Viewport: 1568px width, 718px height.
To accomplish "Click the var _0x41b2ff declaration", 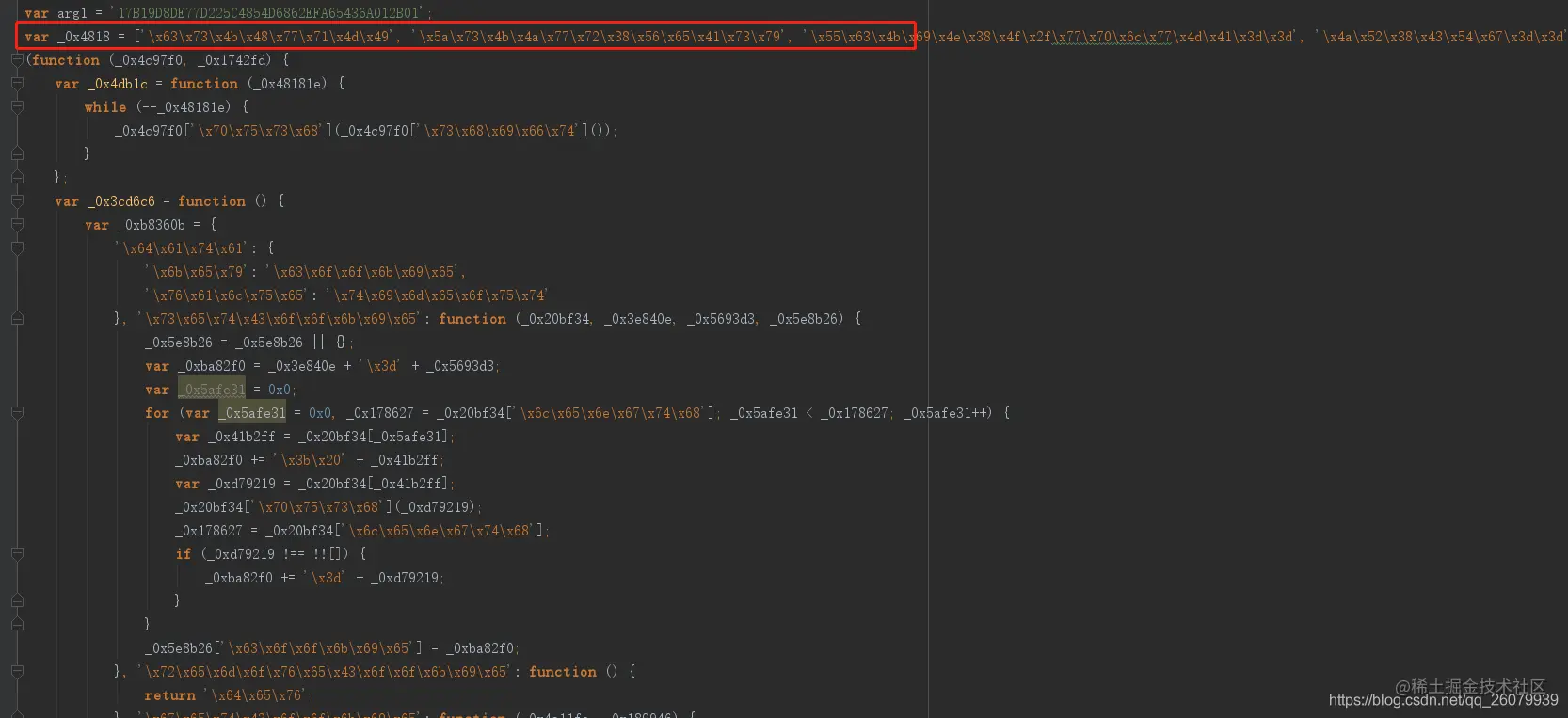I will (314, 437).
